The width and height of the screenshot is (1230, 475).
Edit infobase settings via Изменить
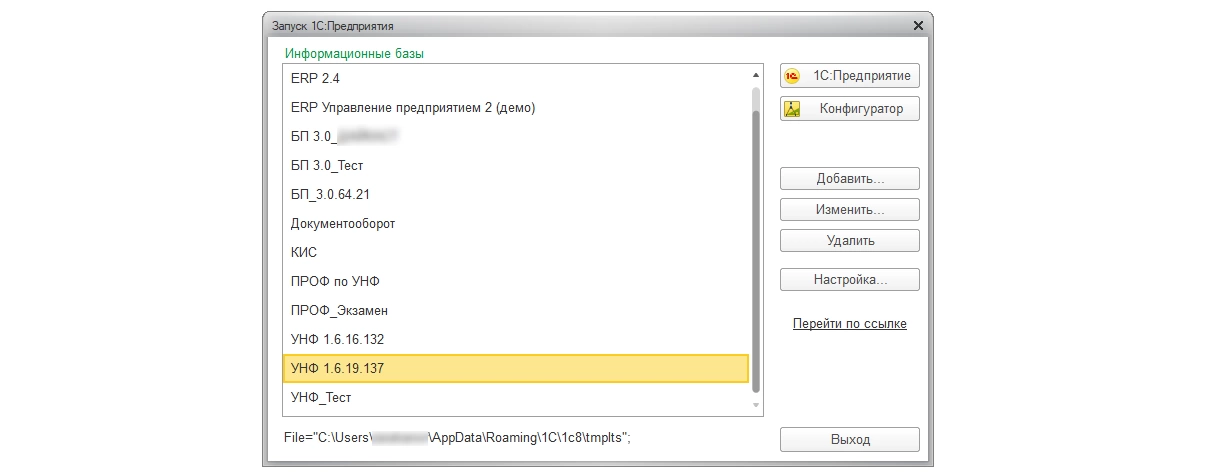tap(849, 210)
